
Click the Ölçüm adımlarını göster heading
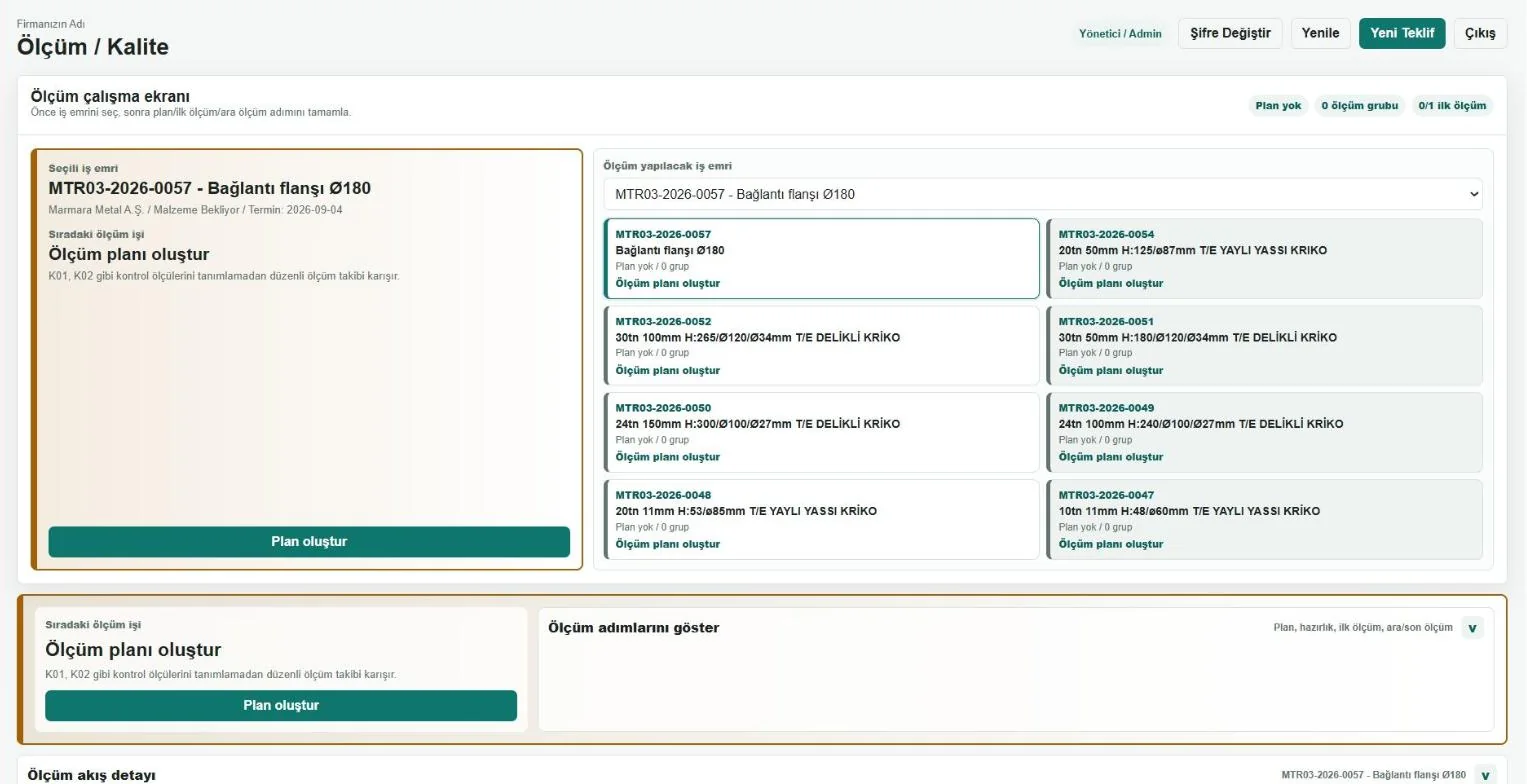click(x=634, y=628)
